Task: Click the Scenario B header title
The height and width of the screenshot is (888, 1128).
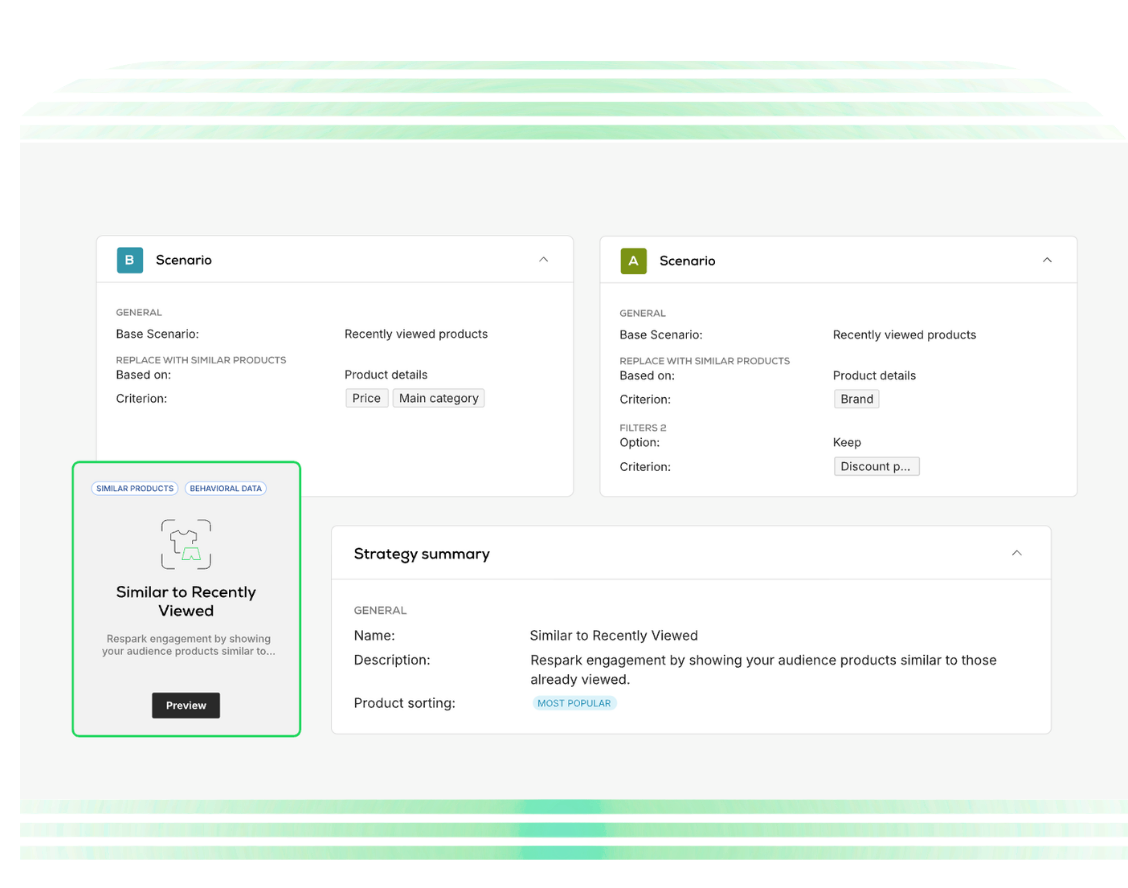Action: click(183, 260)
